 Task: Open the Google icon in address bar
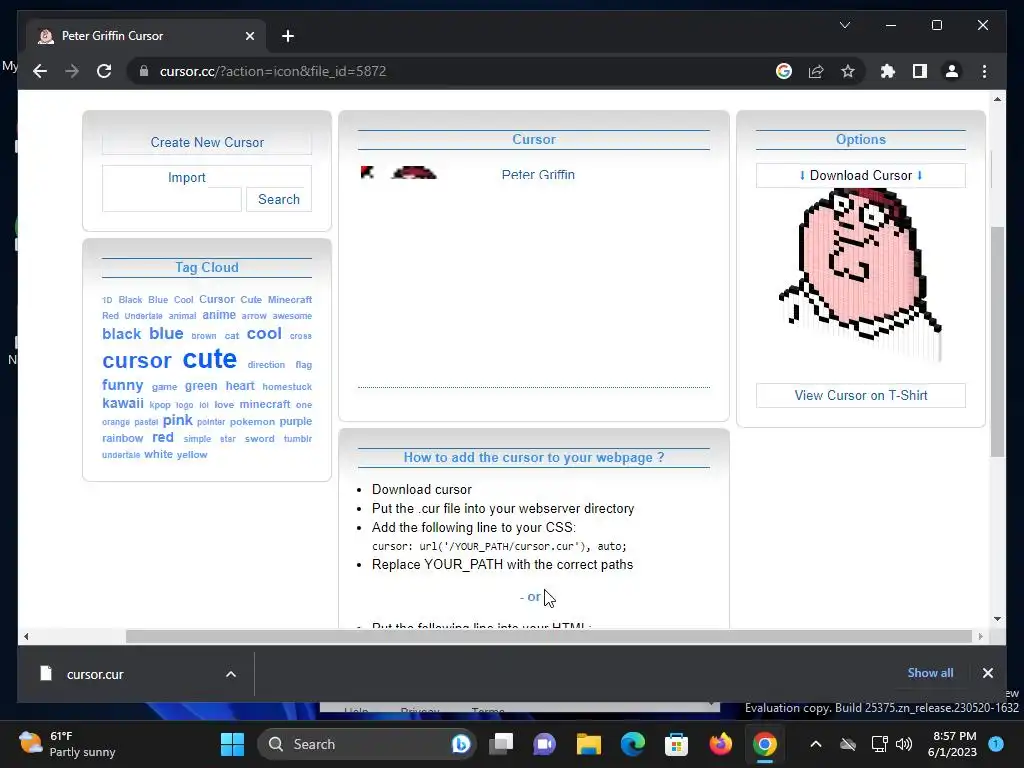click(x=784, y=71)
